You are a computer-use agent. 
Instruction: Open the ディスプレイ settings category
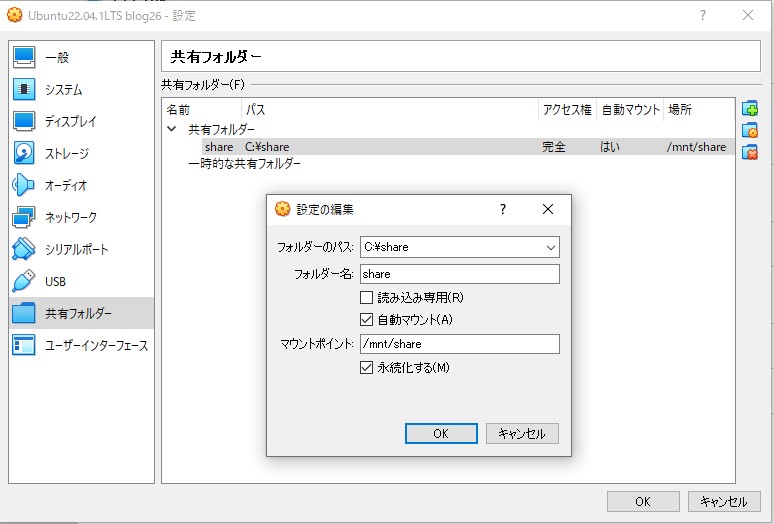81,121
